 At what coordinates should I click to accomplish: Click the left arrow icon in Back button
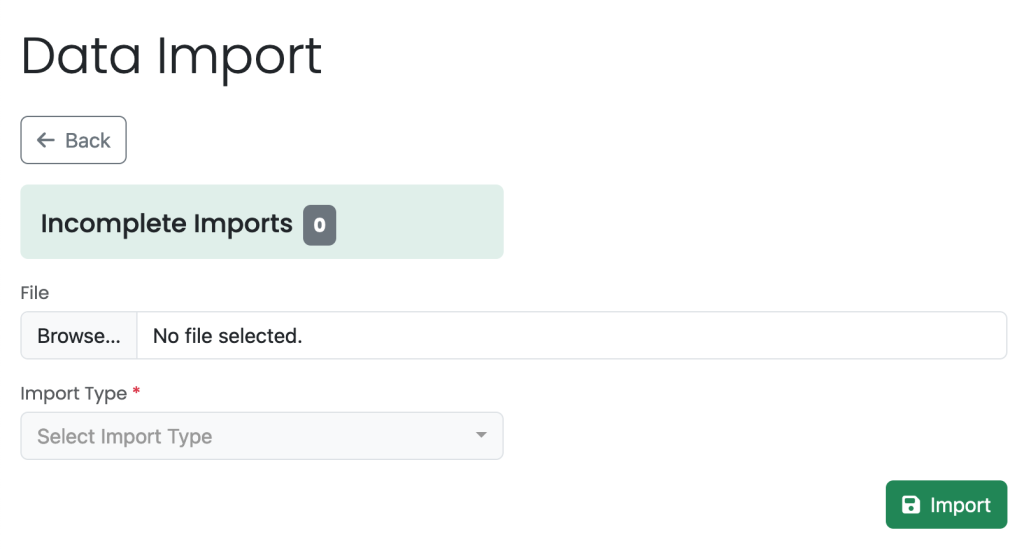point(45,140)
